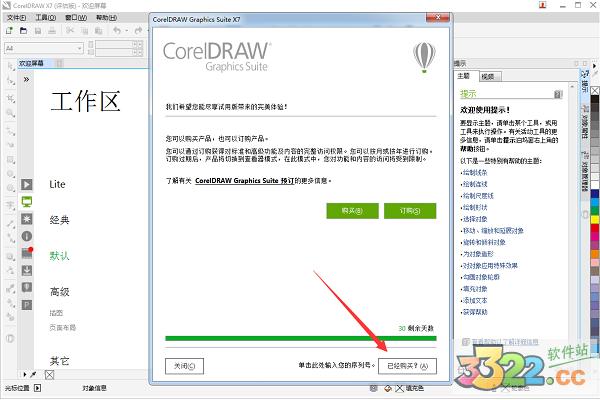Image resolution: width=600 pixels, height=400 pixels.
Task: Click the green trial days progress bar
Action: coord(301,338)
